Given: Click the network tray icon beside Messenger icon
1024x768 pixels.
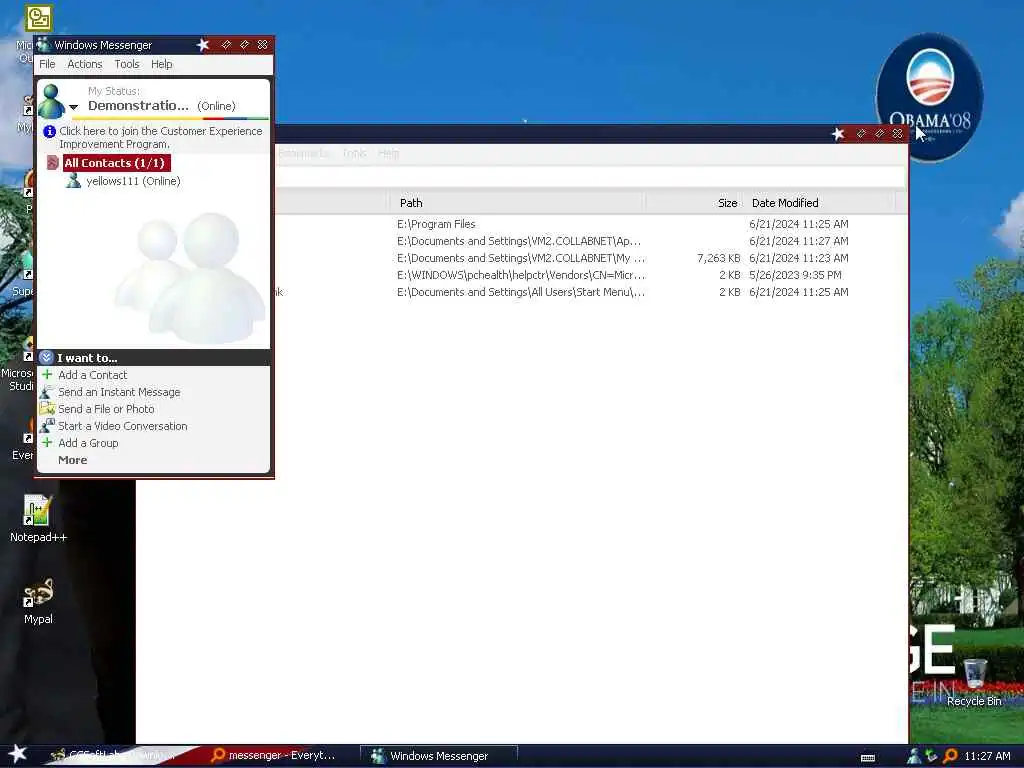Looking at the screenshot, I should click(x=932, y=756).
